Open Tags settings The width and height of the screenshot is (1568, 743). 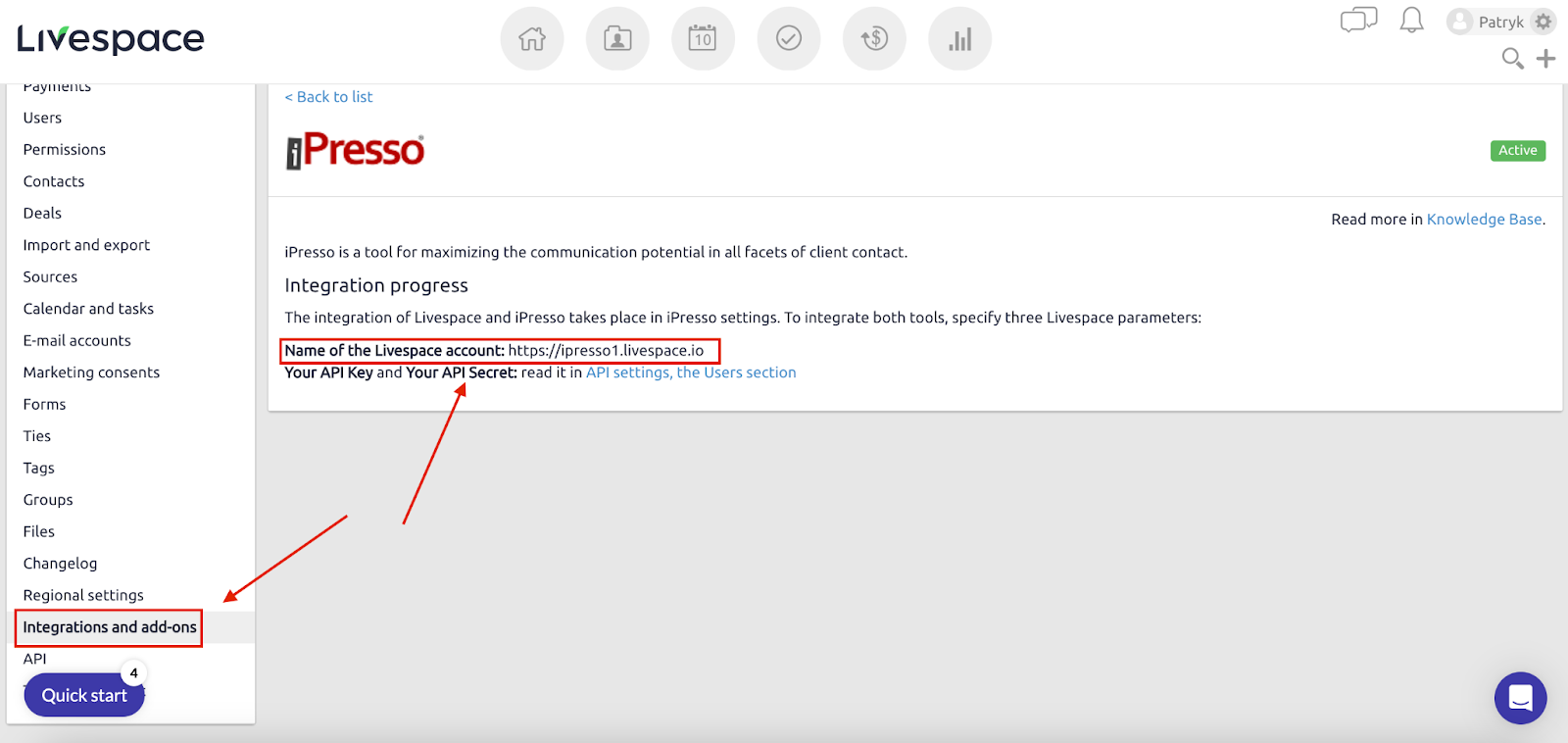click(x=39, y=469)
